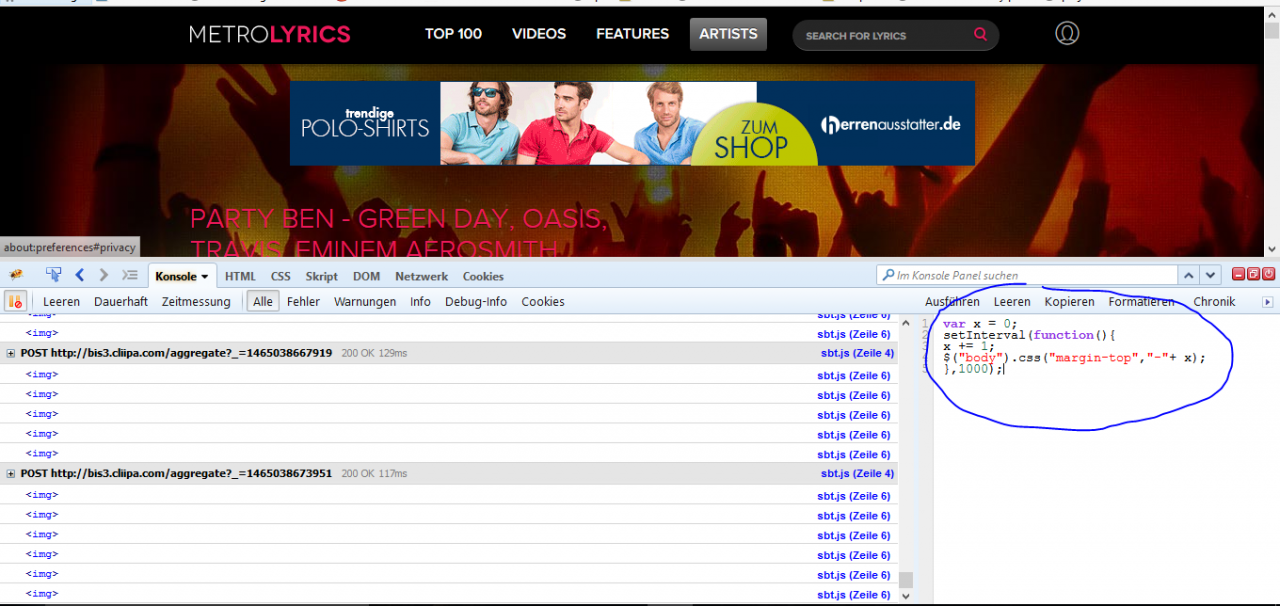
Task: Select the Alle log filter
Action: (x=263, y=301)
